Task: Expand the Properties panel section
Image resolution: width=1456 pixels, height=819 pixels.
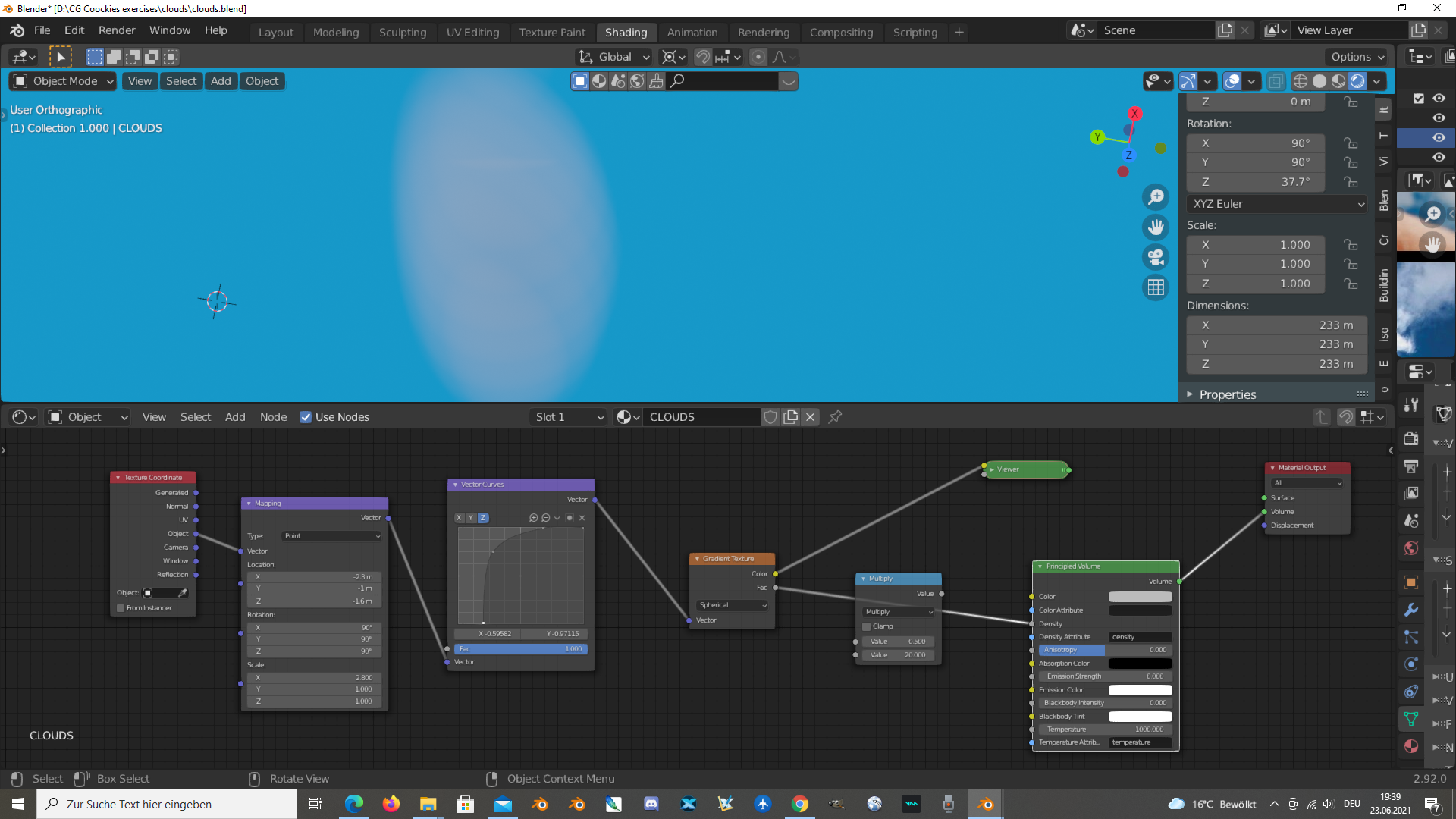Action: (1227, 394)
